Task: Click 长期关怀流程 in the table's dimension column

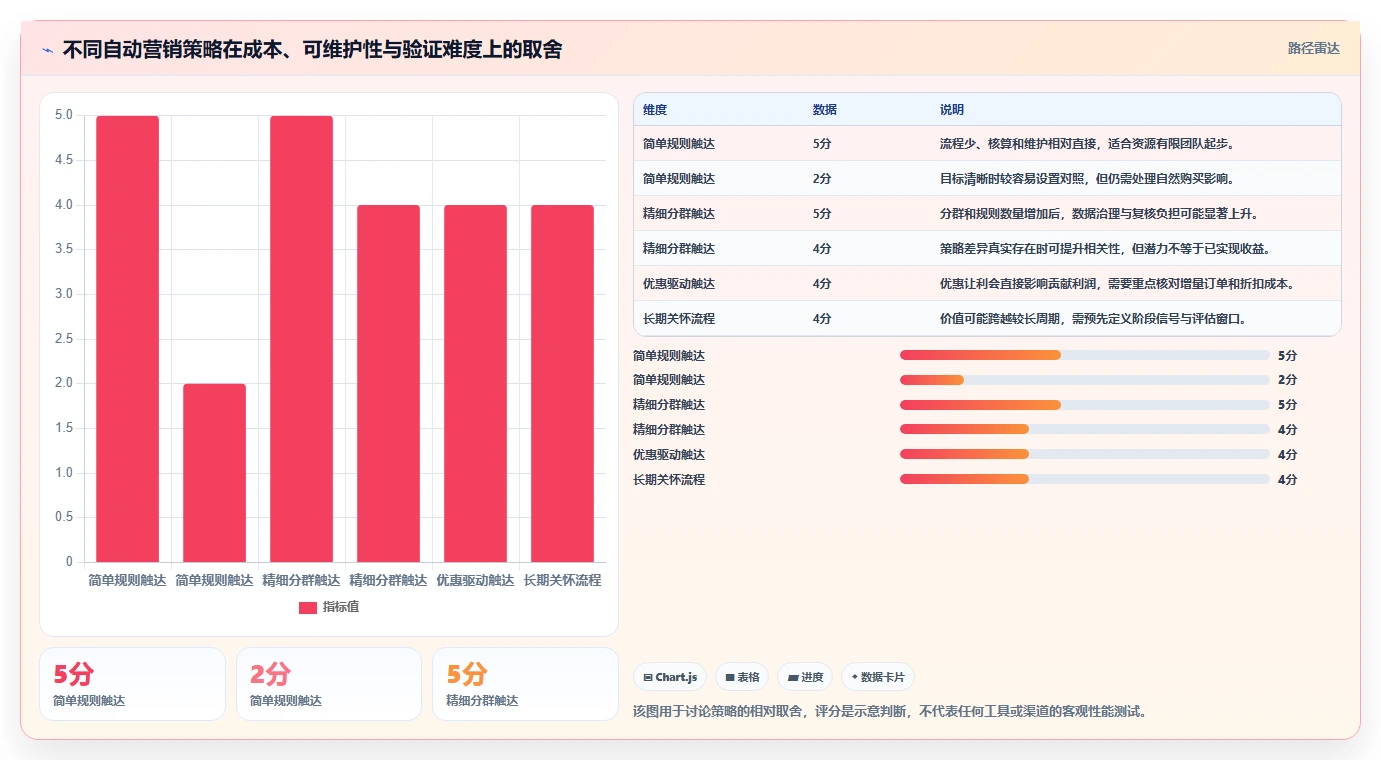Action: click(x=679, y=319)
